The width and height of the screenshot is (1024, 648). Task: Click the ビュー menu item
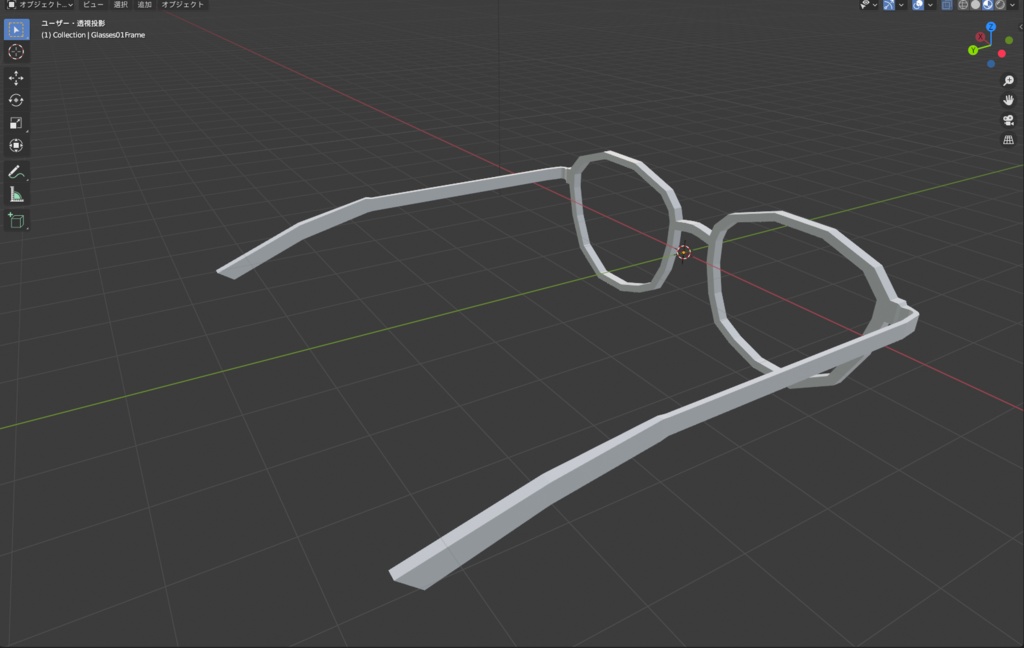tap(92, 5)
